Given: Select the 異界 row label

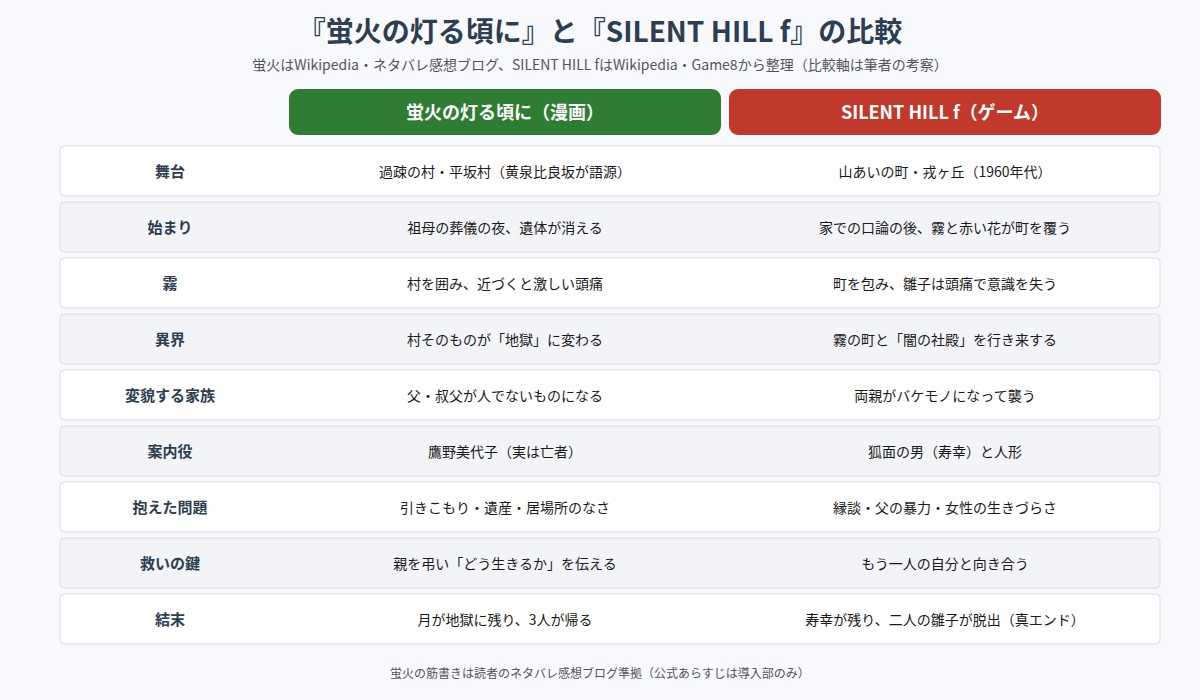Looking at the screenshot, I should [170, 340].
